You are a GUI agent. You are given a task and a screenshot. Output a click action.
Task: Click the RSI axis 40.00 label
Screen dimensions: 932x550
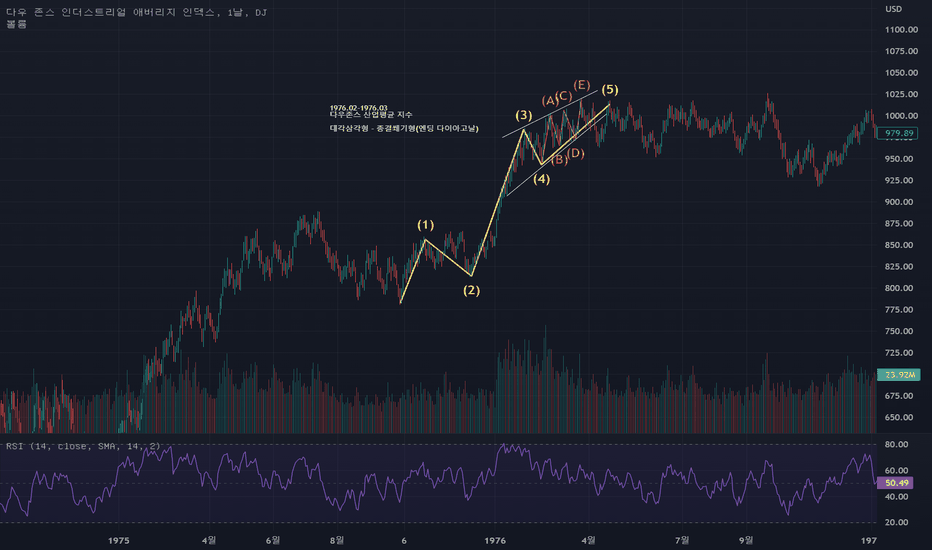click(896, 496)
